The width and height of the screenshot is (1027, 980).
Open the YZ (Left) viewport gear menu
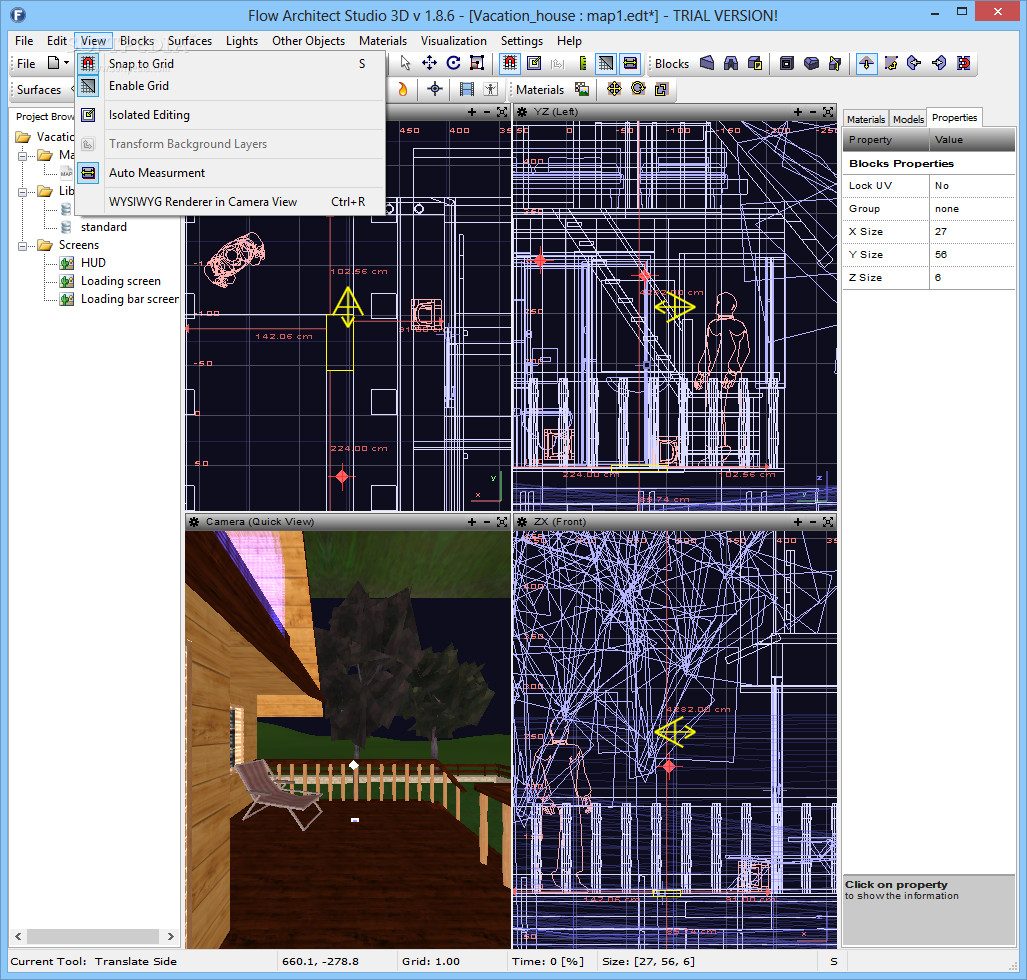pyautogui.click(x=522, y=112)
